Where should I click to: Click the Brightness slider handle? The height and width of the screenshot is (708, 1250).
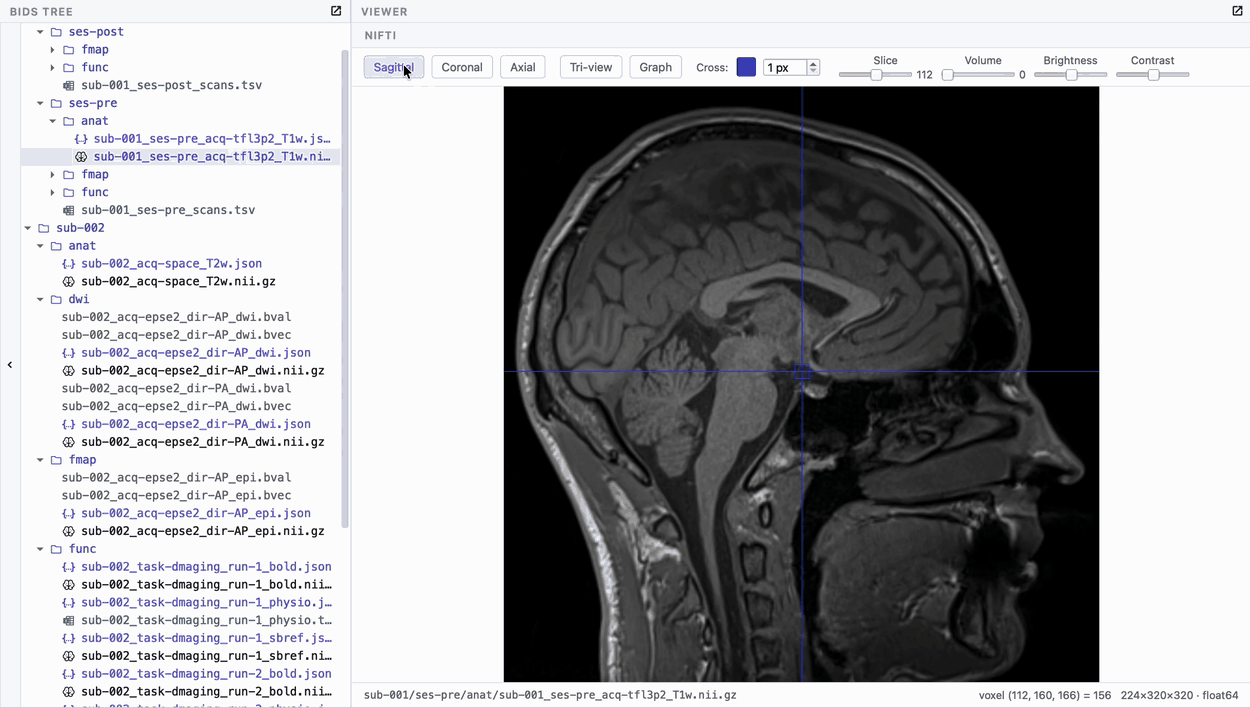pos(1071,75)
